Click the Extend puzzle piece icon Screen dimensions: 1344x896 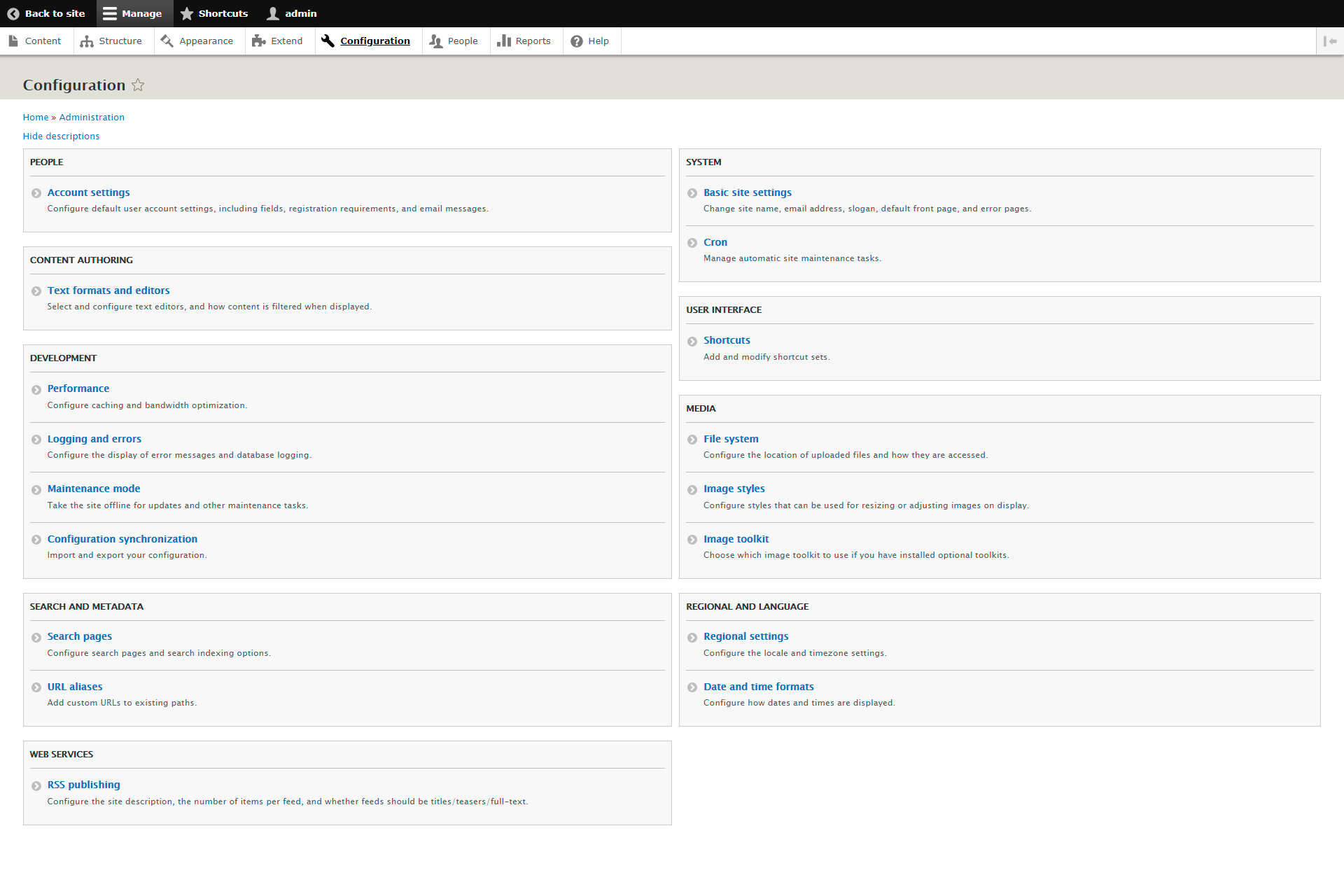(258, 41)
